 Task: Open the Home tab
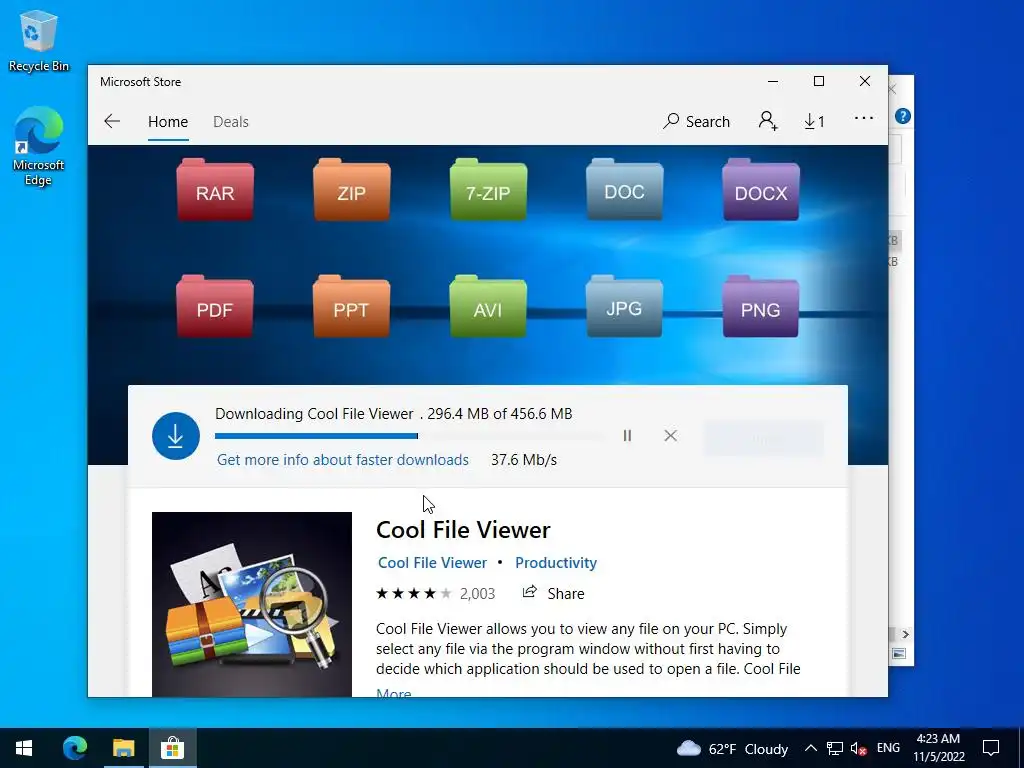point(168,121)
